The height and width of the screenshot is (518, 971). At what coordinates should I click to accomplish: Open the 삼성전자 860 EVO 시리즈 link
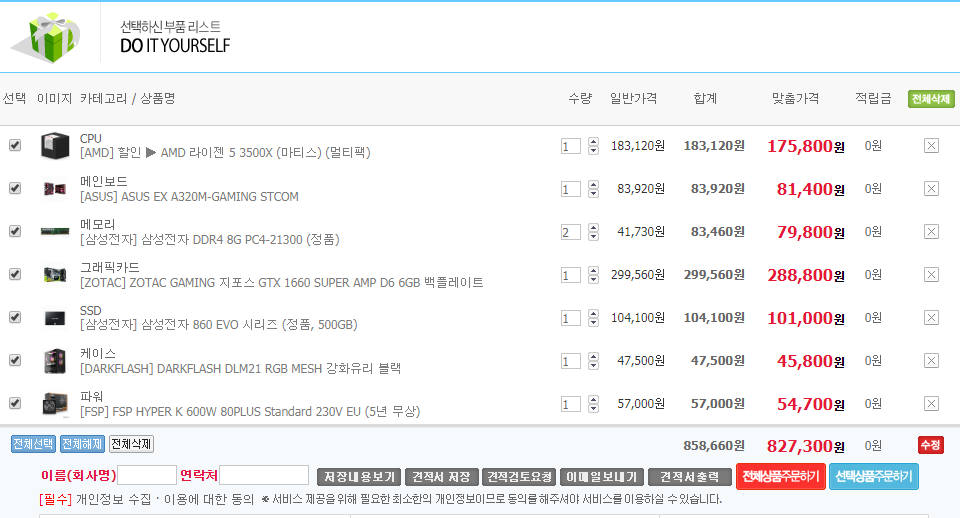(219, 325)
